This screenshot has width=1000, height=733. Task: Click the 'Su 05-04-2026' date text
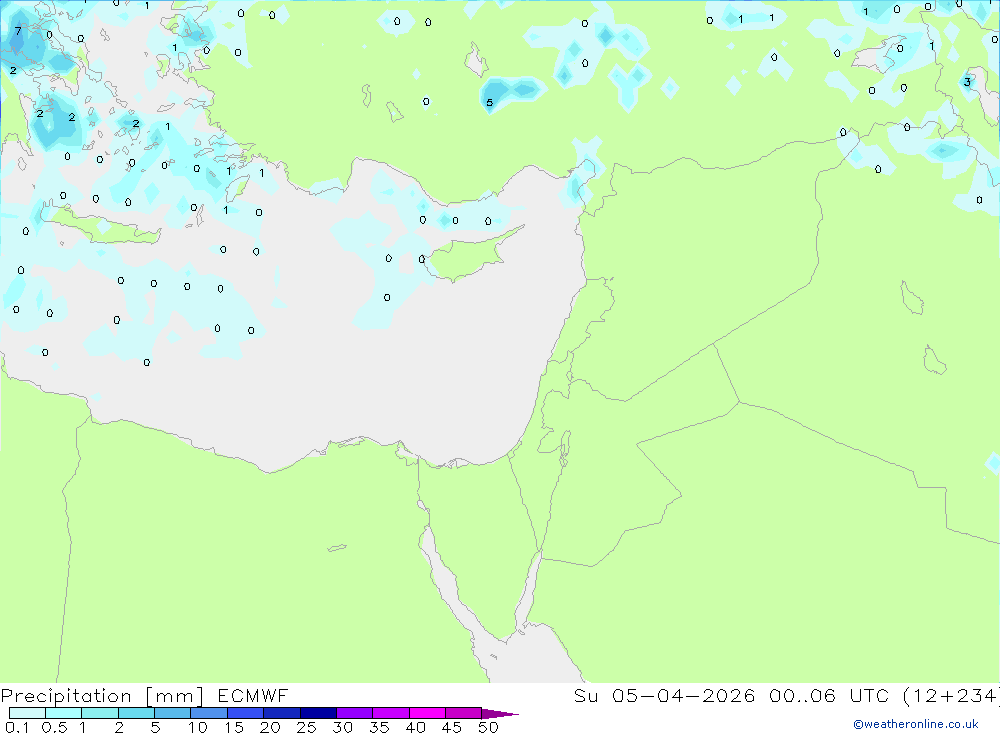(x=664, y=695)
